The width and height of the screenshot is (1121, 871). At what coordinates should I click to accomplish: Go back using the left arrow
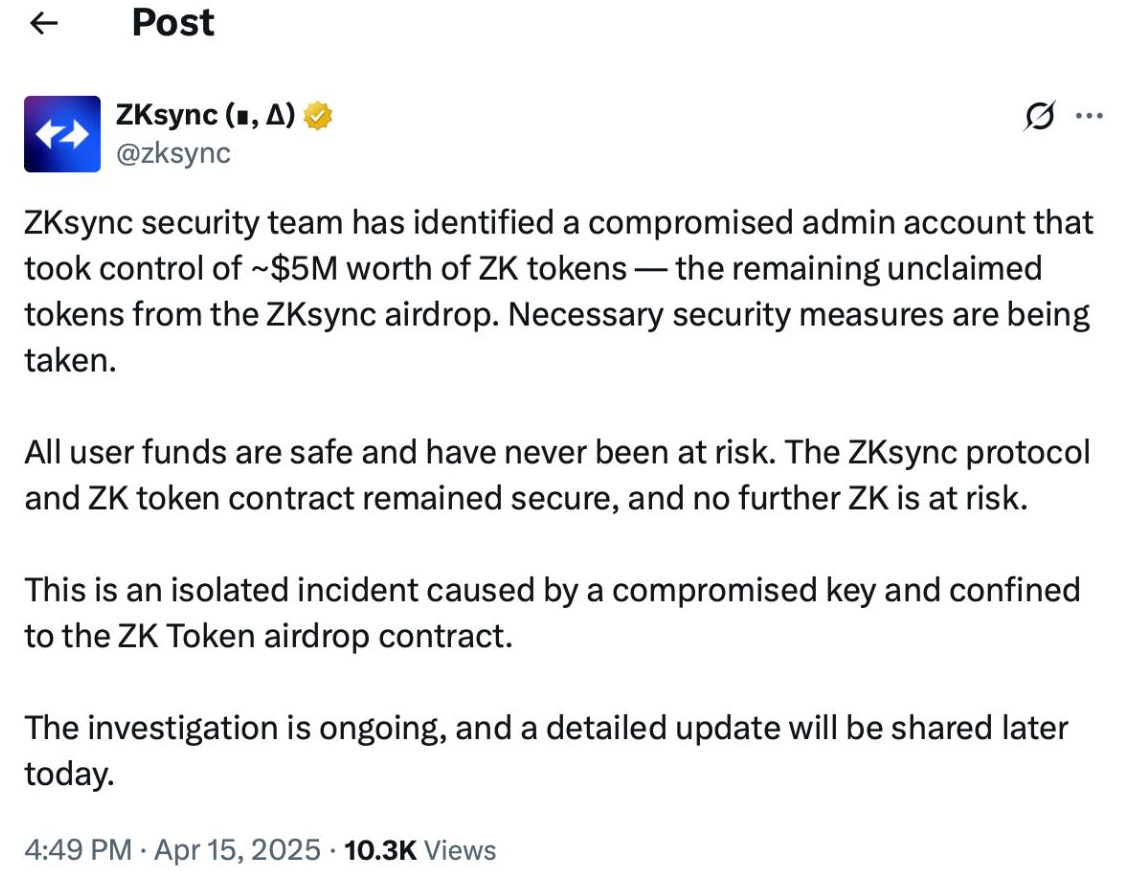pyautogui.click(x=44, y=24)
